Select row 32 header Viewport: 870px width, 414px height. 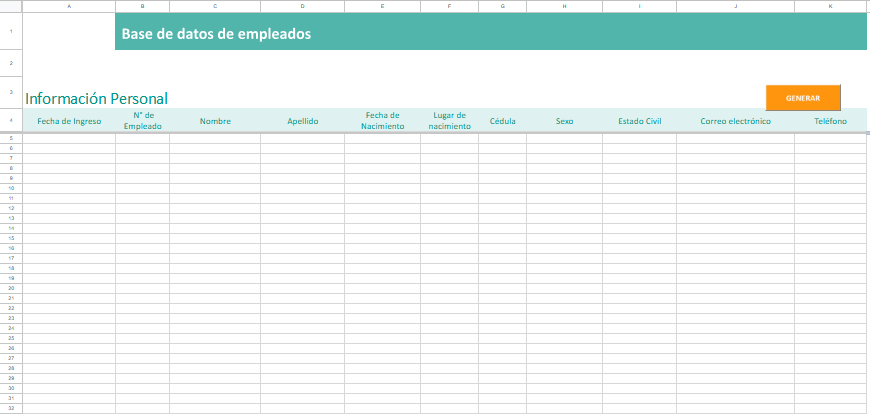click(x=11, y=408)
